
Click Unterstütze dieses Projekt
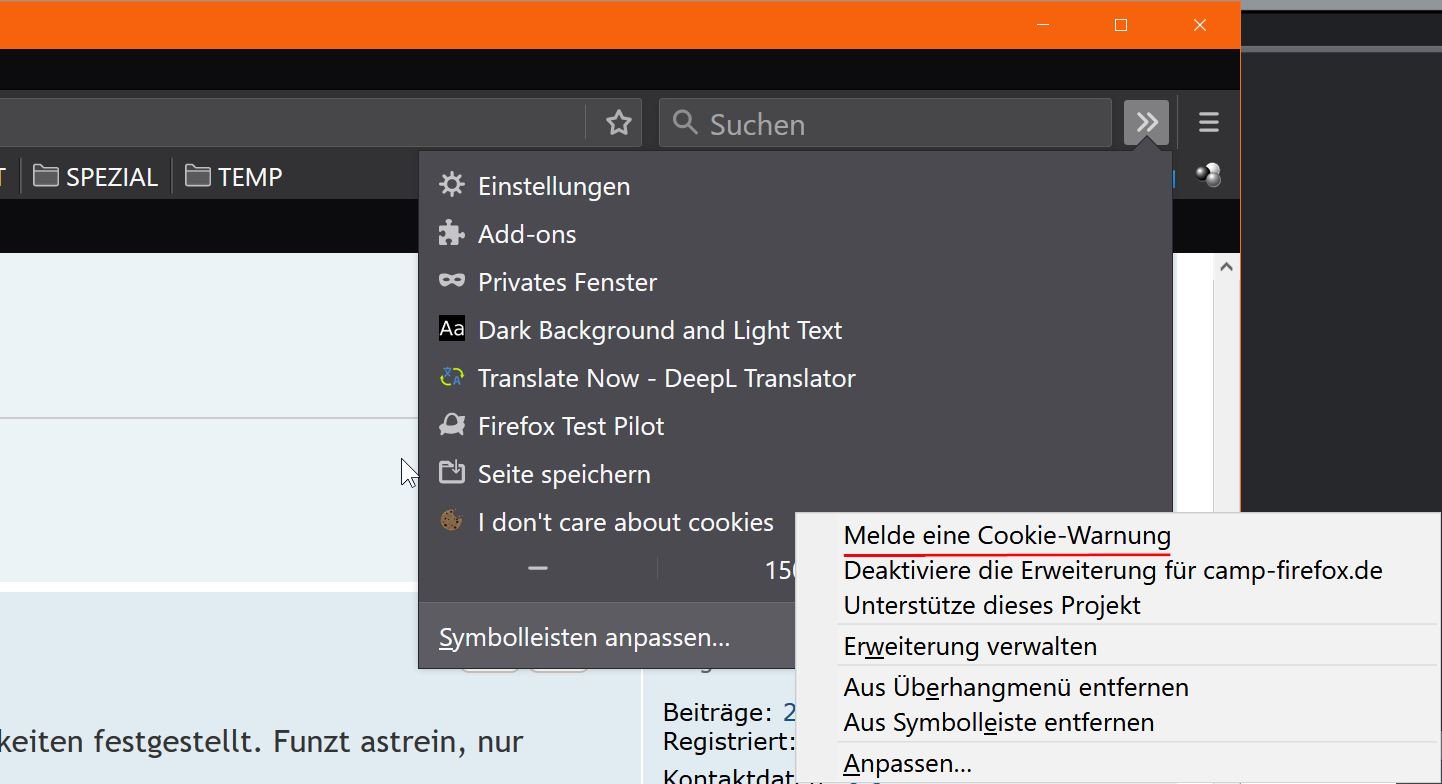click(991, 606)
